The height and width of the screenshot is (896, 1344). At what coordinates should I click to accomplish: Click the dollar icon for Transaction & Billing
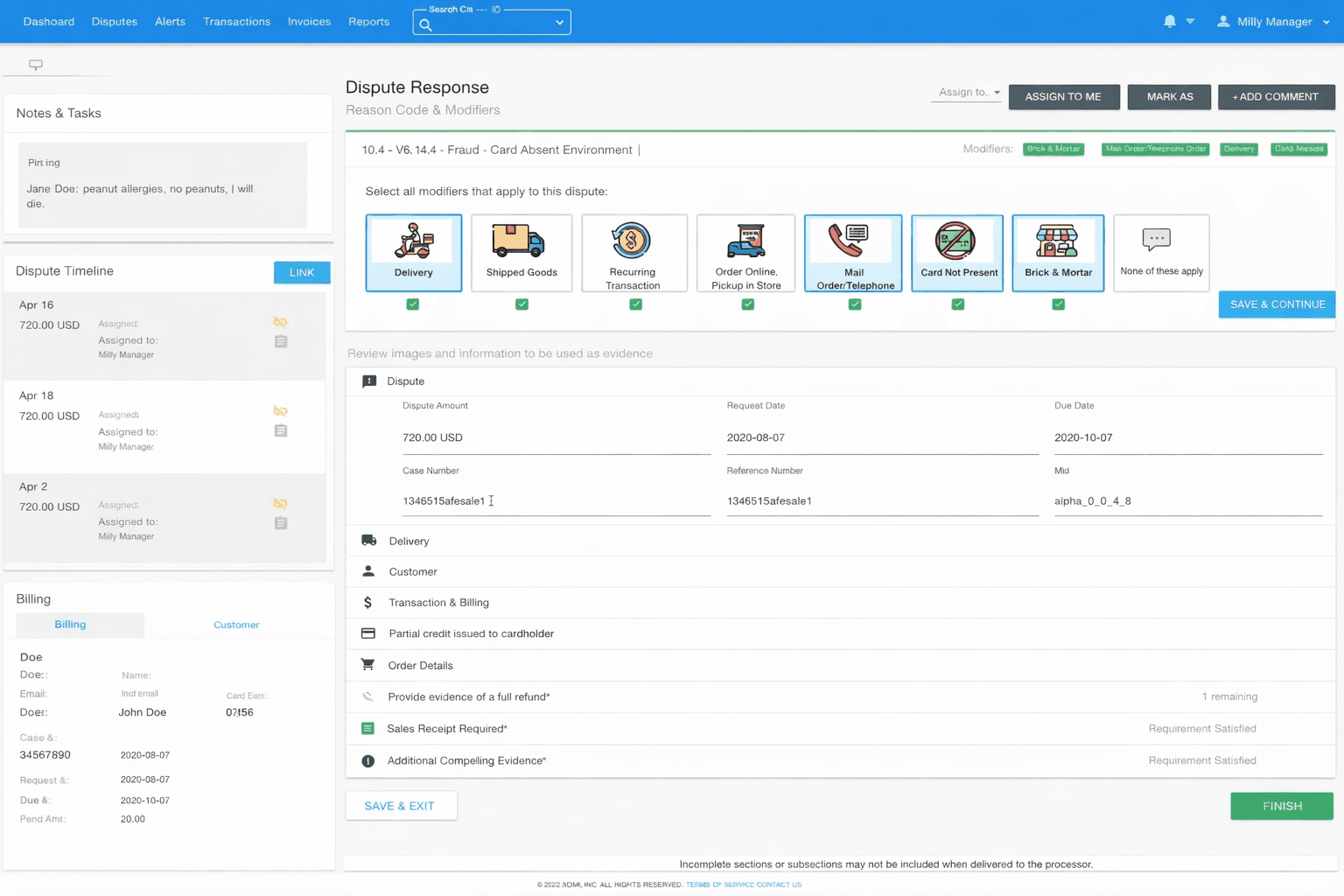[367, 603]
